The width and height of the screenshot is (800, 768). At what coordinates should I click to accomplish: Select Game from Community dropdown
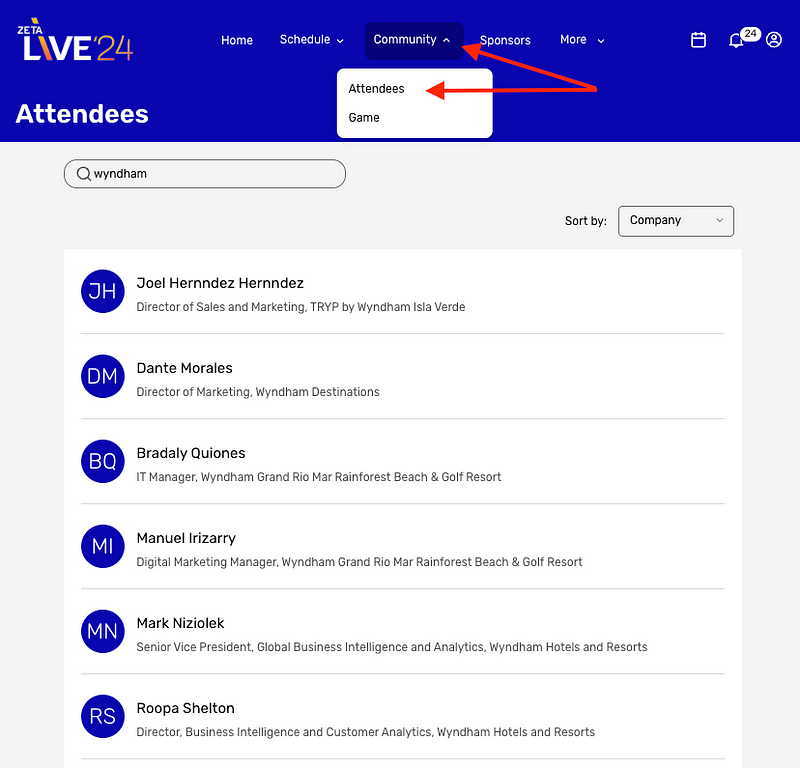(364, 118)
